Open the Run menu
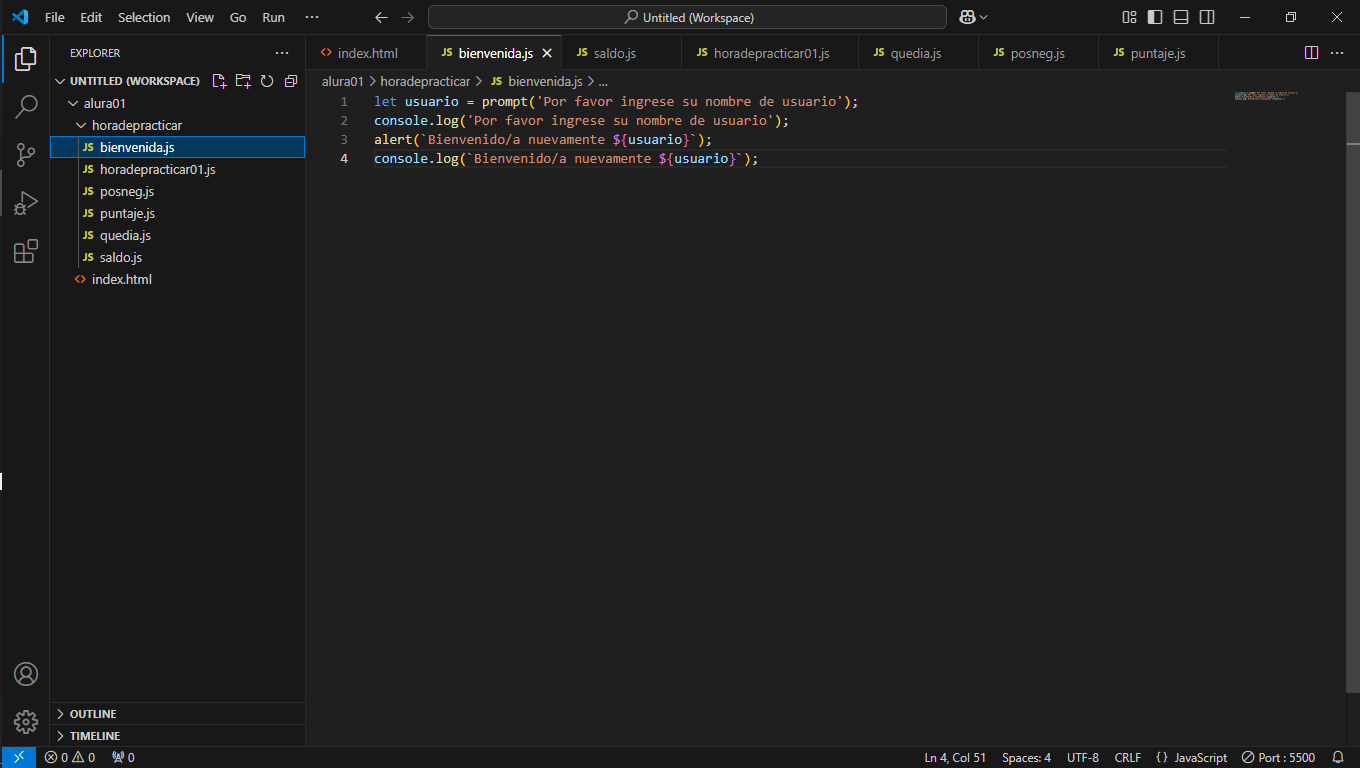This screenshot has height=768, width=1360. click(x=273, y=17)
